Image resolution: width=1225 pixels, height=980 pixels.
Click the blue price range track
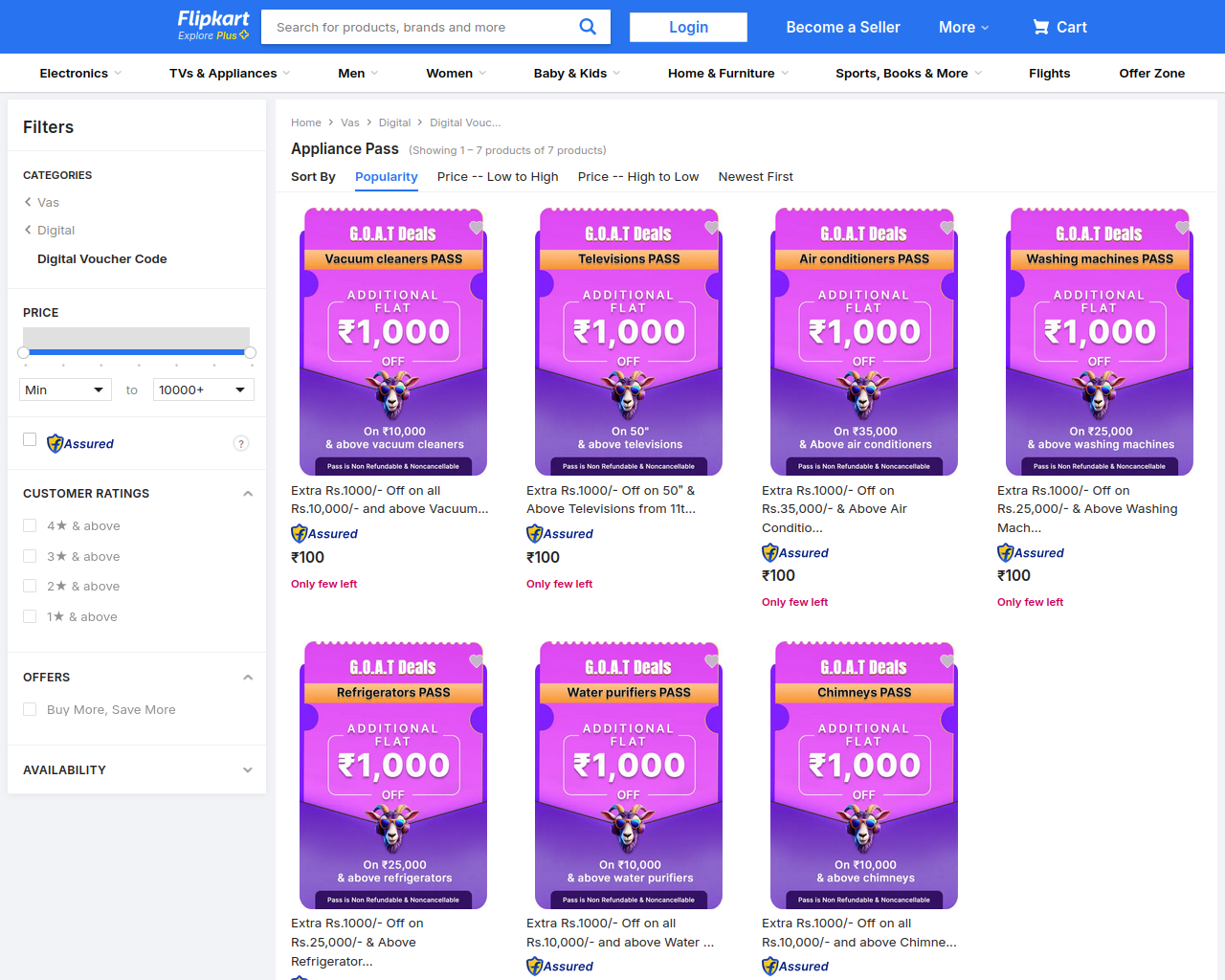[x=137, y=352]
